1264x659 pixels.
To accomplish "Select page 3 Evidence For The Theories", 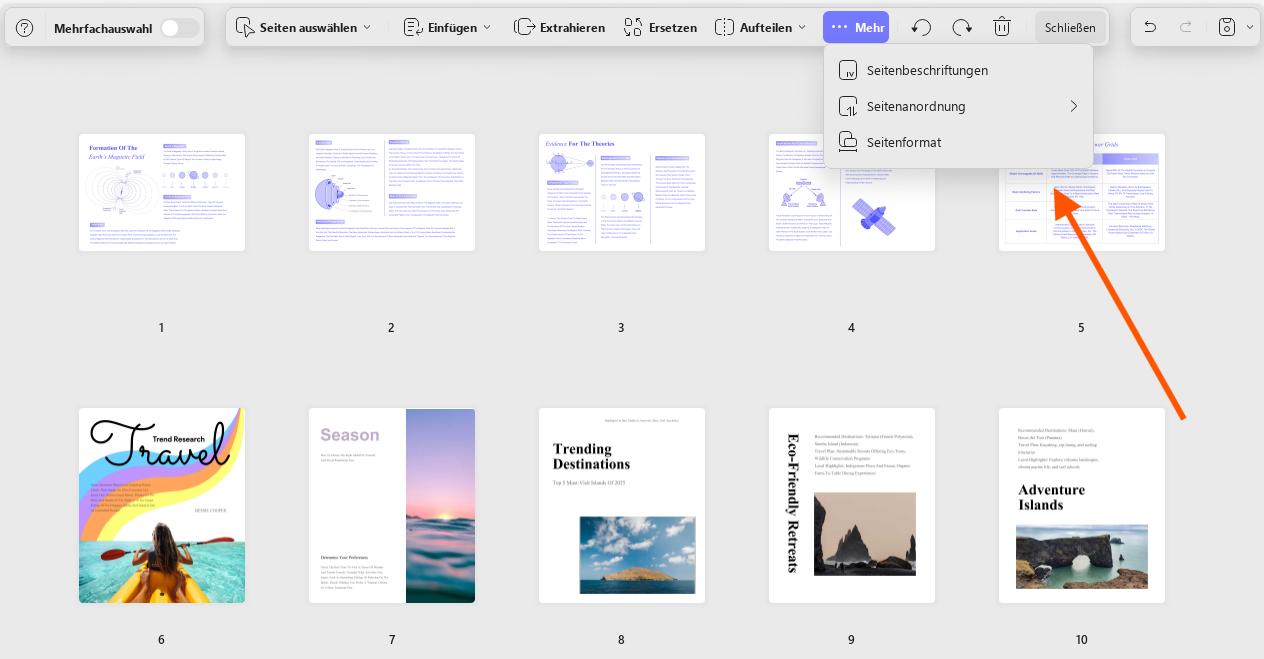I will tap(622, 192).
